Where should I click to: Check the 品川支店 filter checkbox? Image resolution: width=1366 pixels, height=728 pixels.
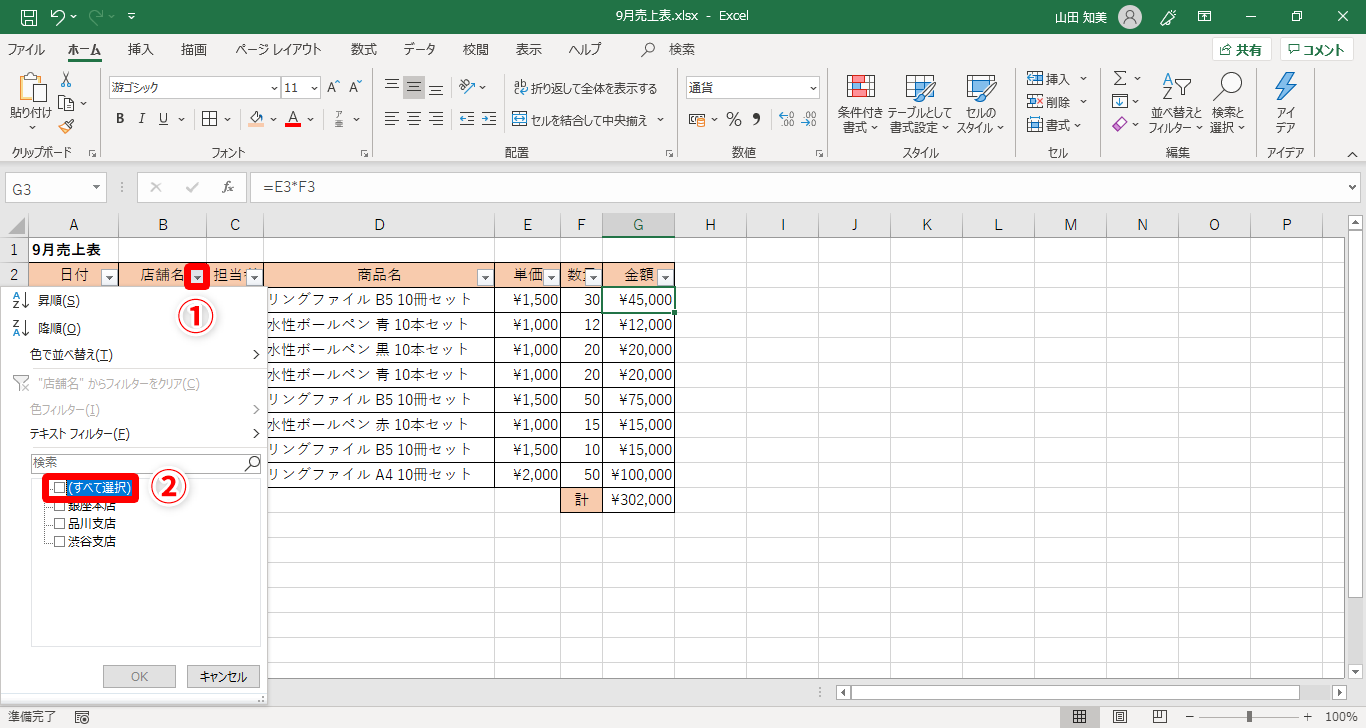point(59,523)
